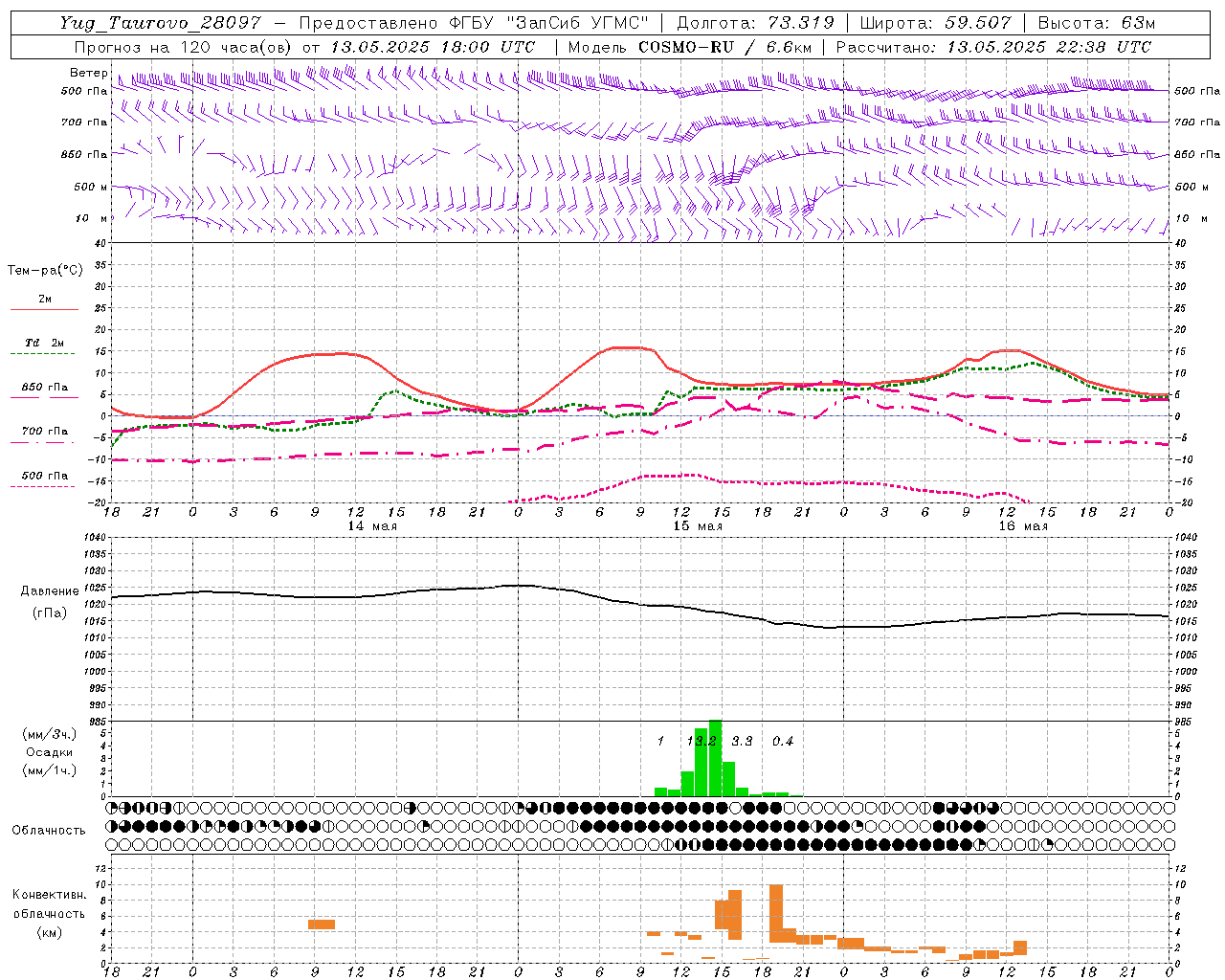This screenshot has height=980, width=1225.
Task: Click the "Конвективн." convective cloud label
Action: (x=50, y=895)
